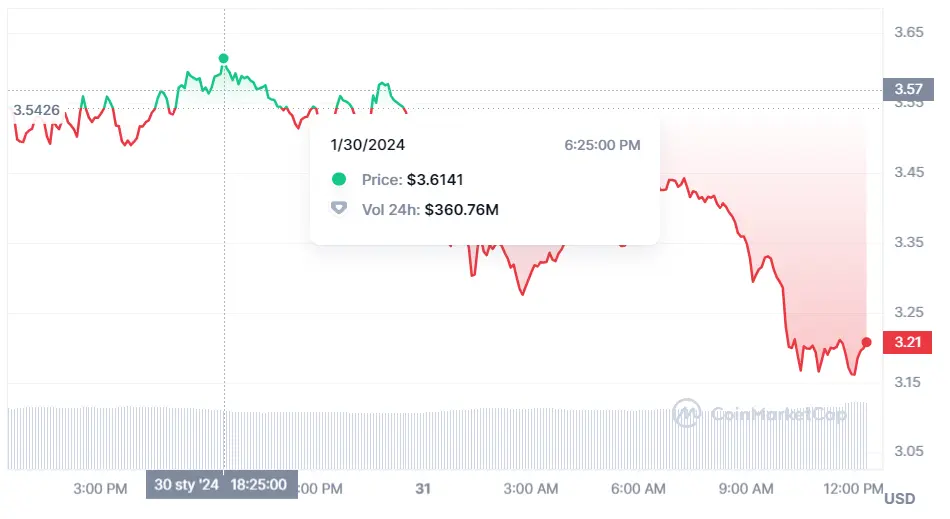950x519 pixels.
Task: Click the 3:00 PM time axis label
Action: pyautogui.click(x=100, y=489)
